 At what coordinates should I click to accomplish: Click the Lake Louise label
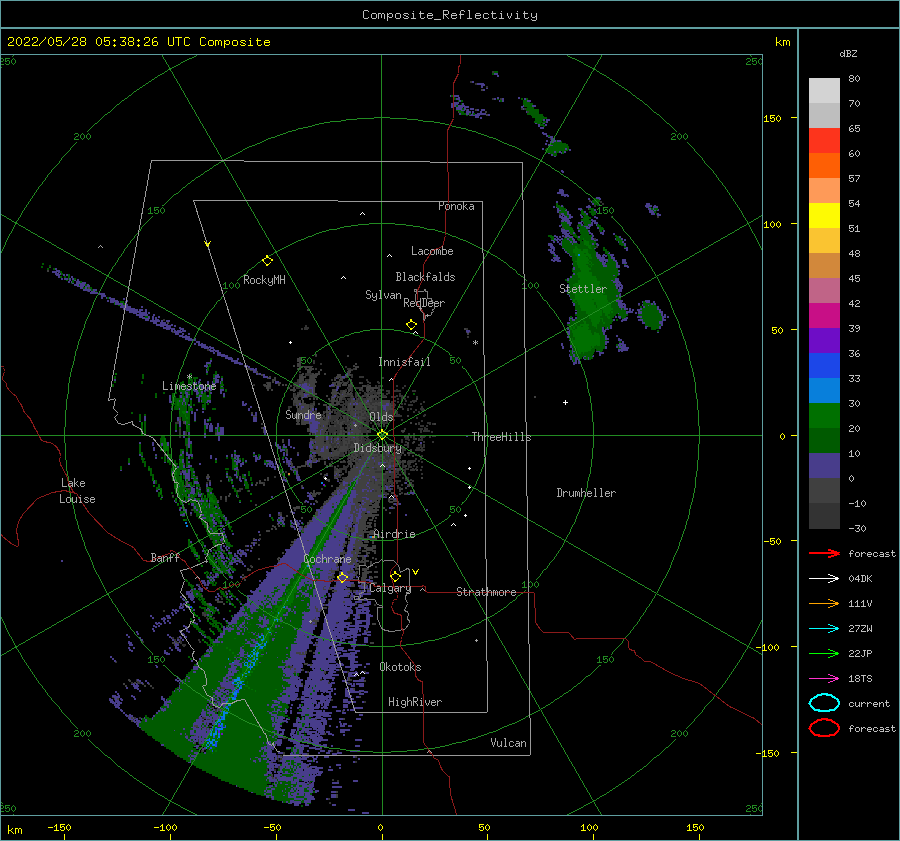(77, 491)
